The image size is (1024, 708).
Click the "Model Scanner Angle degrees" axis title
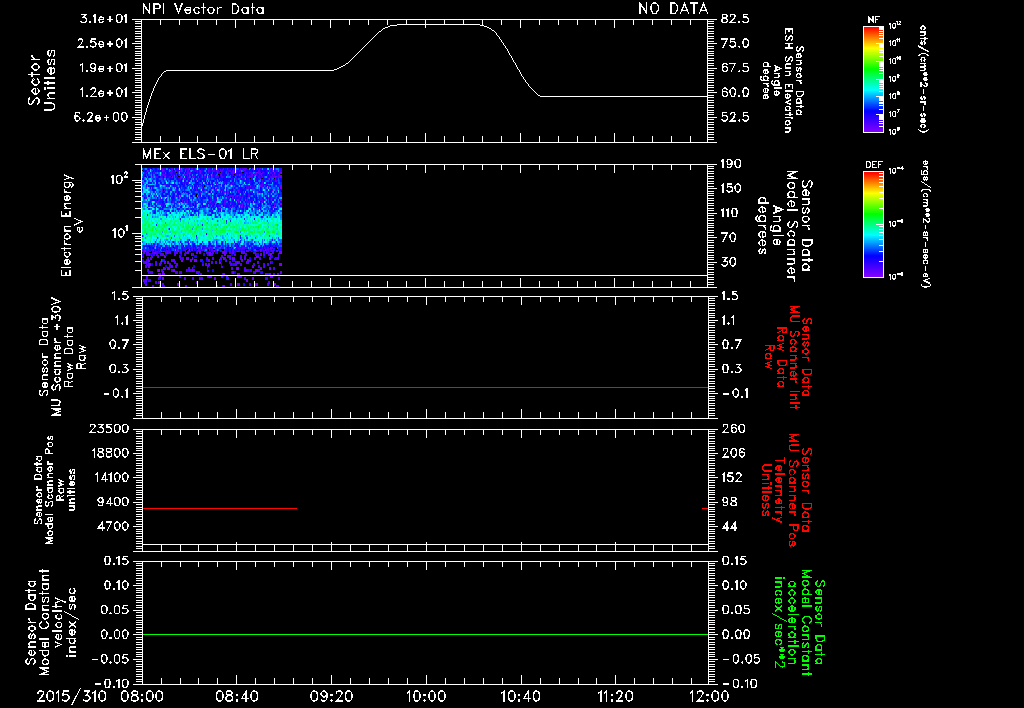click(x=784, y=226)
